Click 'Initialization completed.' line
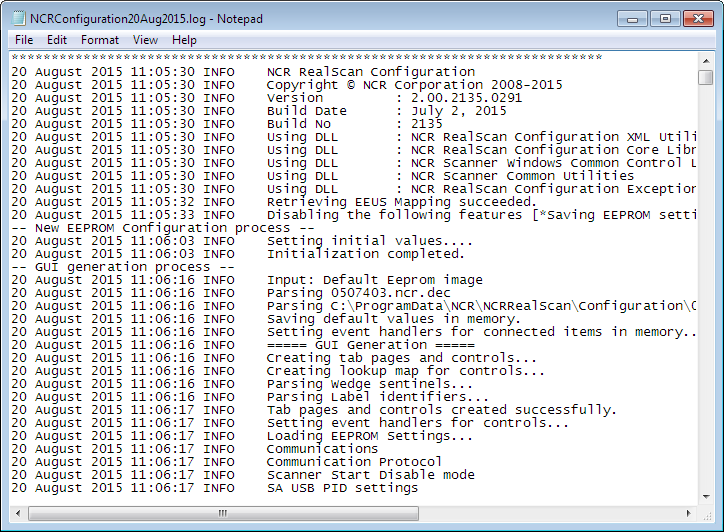724x532 pixels. tap(366, 254)
